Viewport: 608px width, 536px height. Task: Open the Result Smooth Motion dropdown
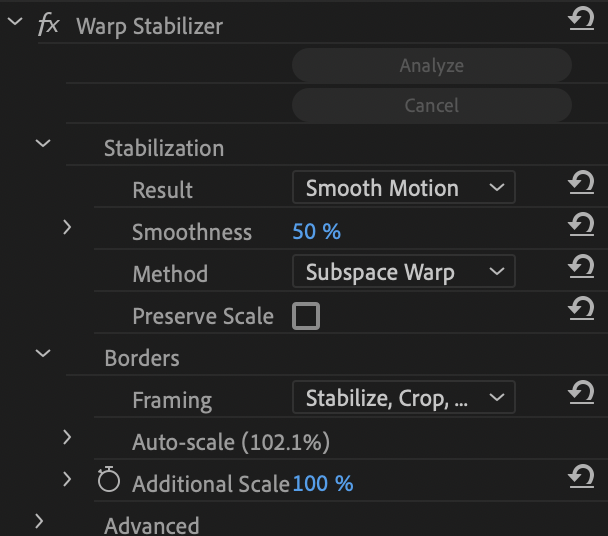point(404,187)
